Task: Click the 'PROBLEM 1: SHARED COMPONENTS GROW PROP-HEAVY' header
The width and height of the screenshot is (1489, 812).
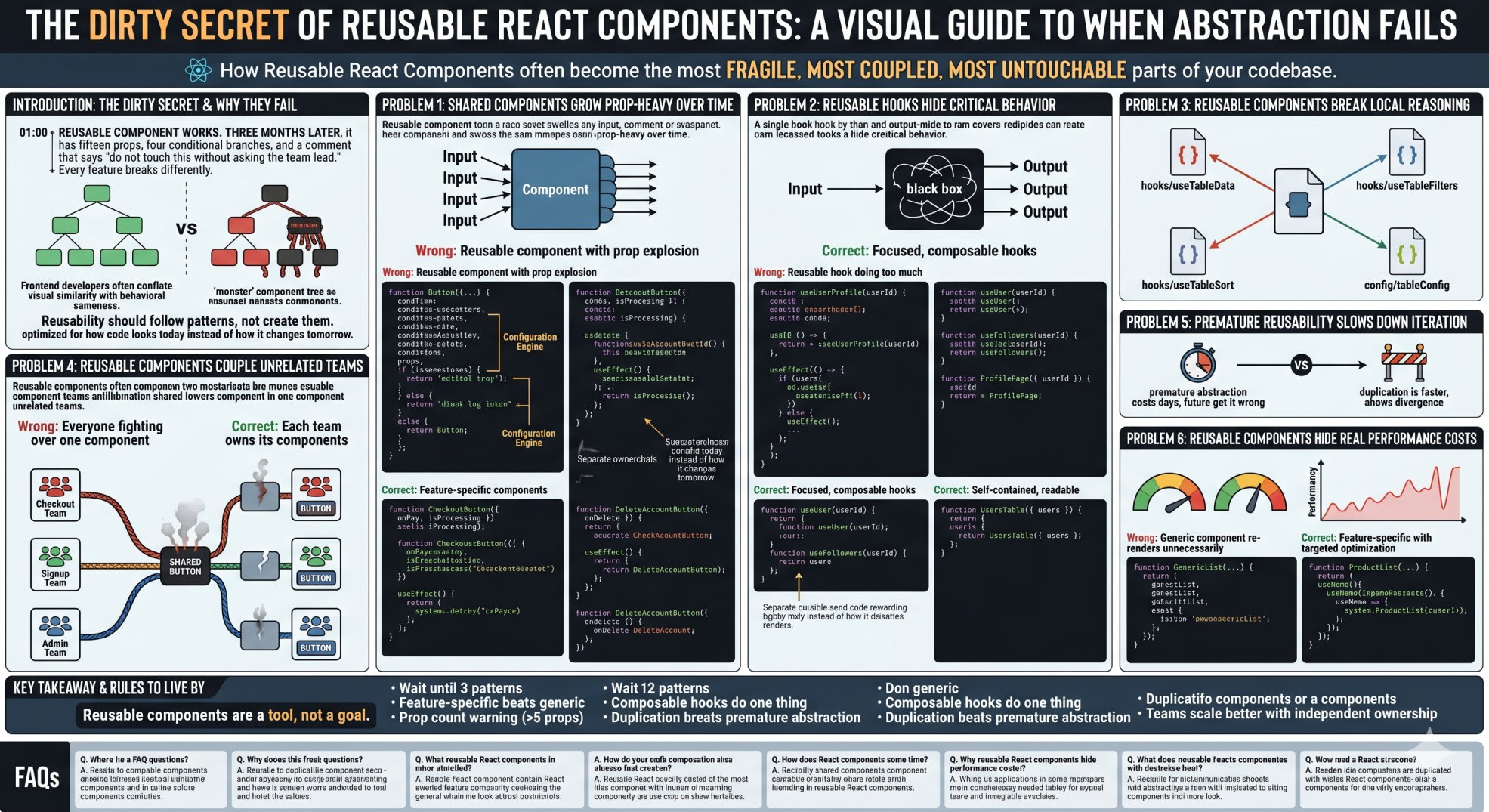Action: (558, 105)
